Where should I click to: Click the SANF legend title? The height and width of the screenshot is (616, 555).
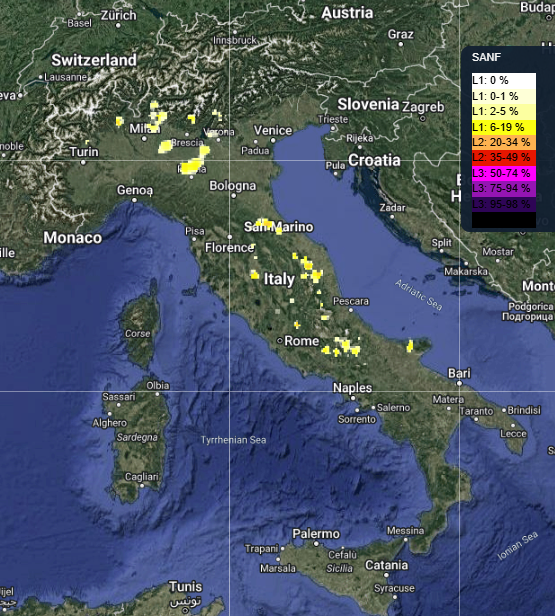[x=486, y=57]
